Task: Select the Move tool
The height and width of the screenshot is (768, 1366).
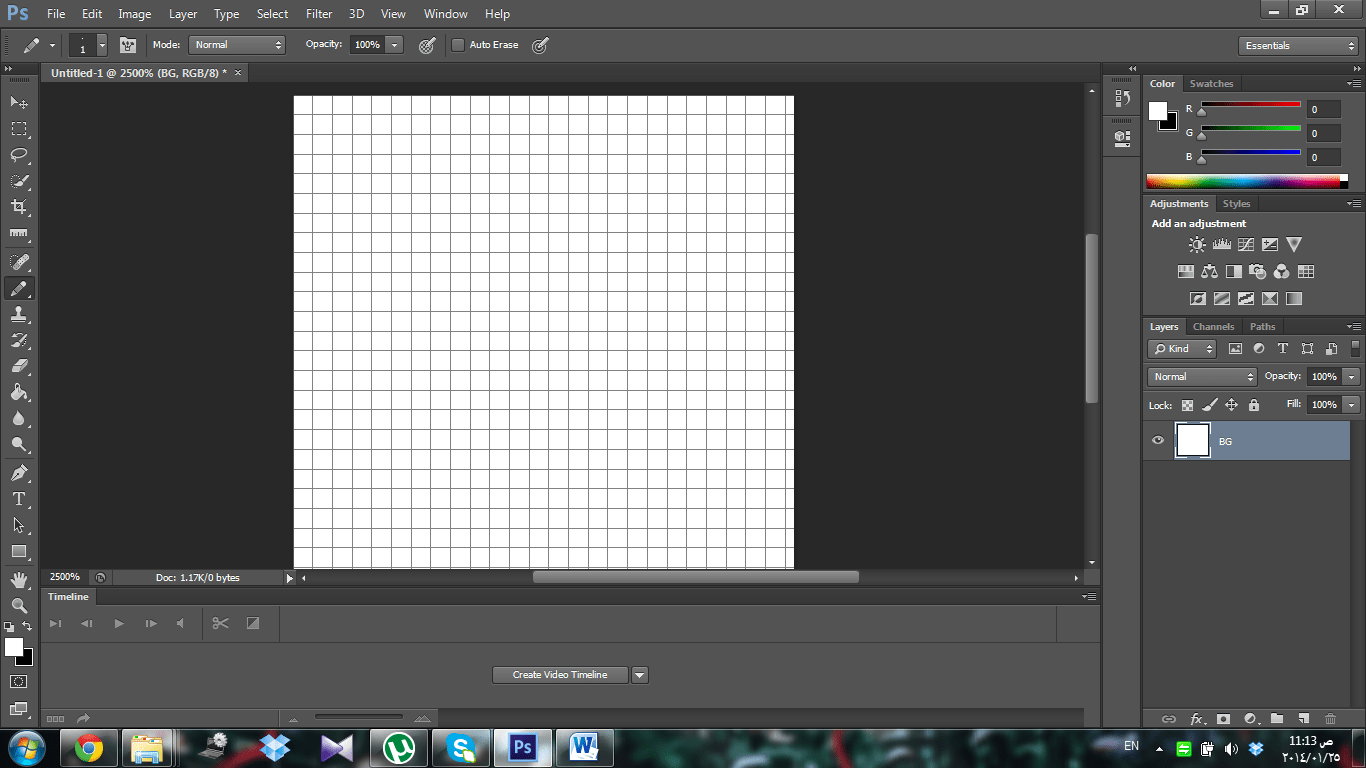Action: point(18,102)
